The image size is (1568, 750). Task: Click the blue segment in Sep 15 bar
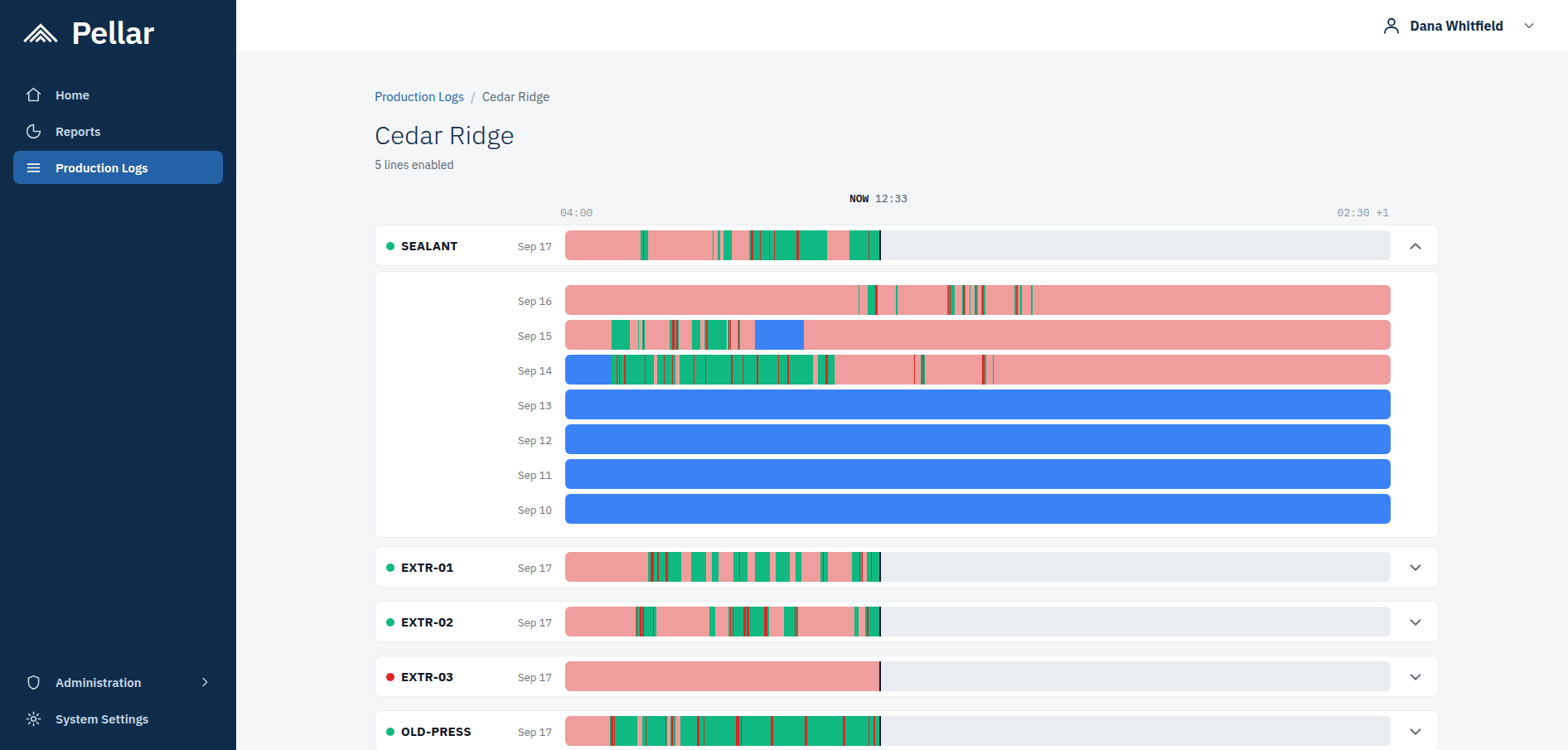click(x=779, y=335)
